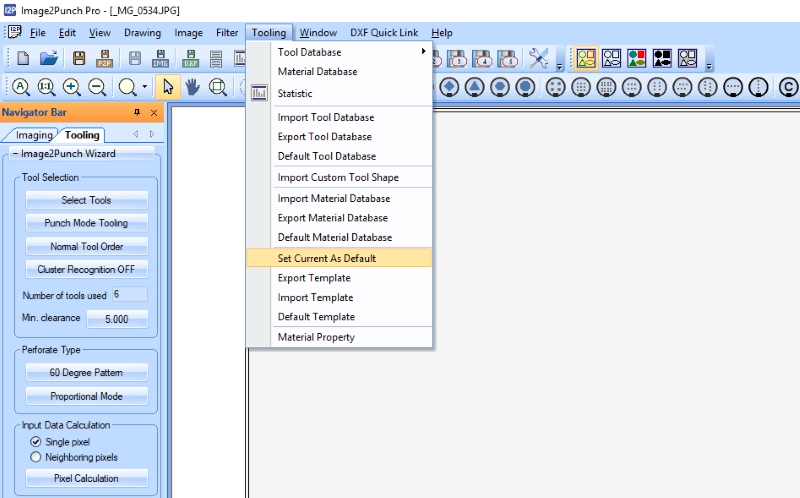The image size is (800, 498).
Task: Collapse the Image2Punch Wizard section
Action: 15,154
